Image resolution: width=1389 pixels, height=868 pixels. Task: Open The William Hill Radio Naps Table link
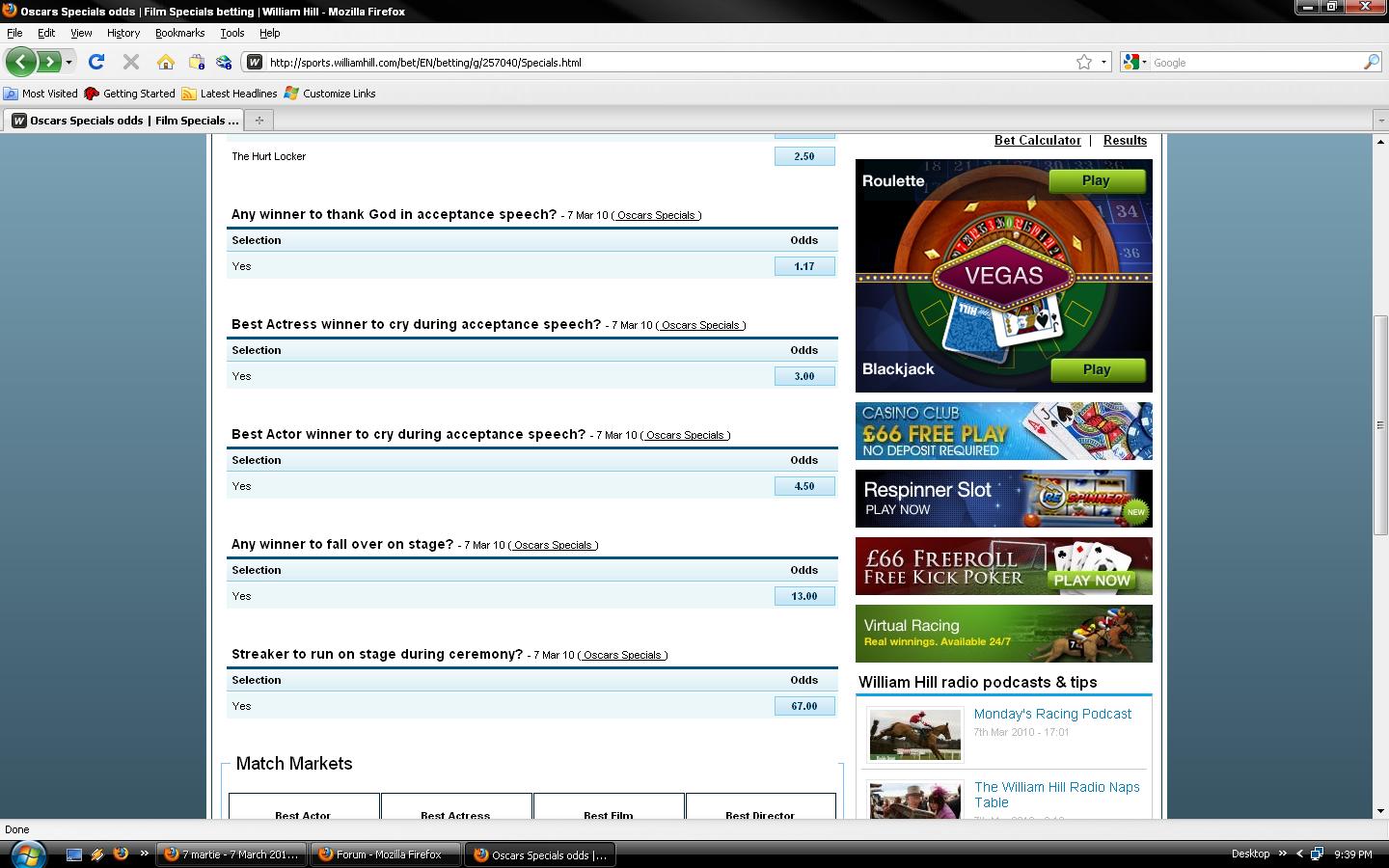(1056, 795)
